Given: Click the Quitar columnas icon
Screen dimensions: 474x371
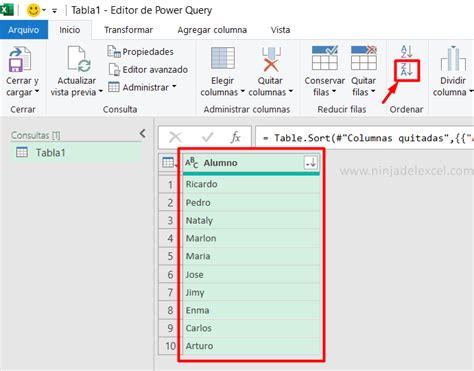Looking at the screenshot, I should click(x=271, y=59).
